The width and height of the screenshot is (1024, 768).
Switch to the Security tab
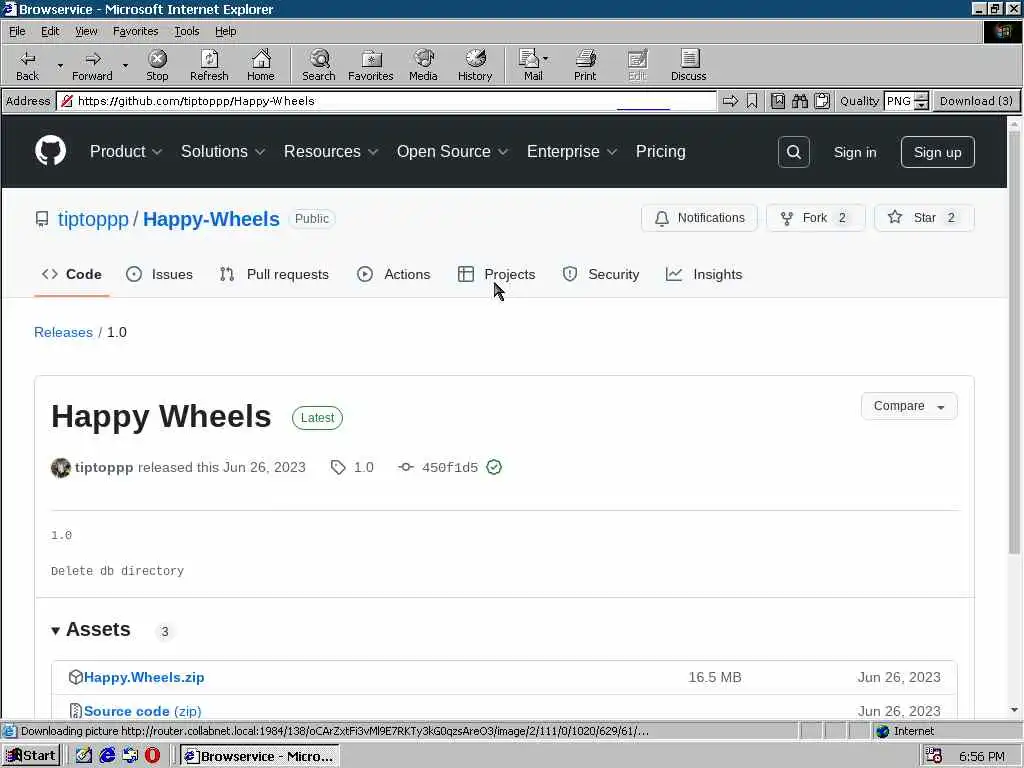tap(601, 274)
